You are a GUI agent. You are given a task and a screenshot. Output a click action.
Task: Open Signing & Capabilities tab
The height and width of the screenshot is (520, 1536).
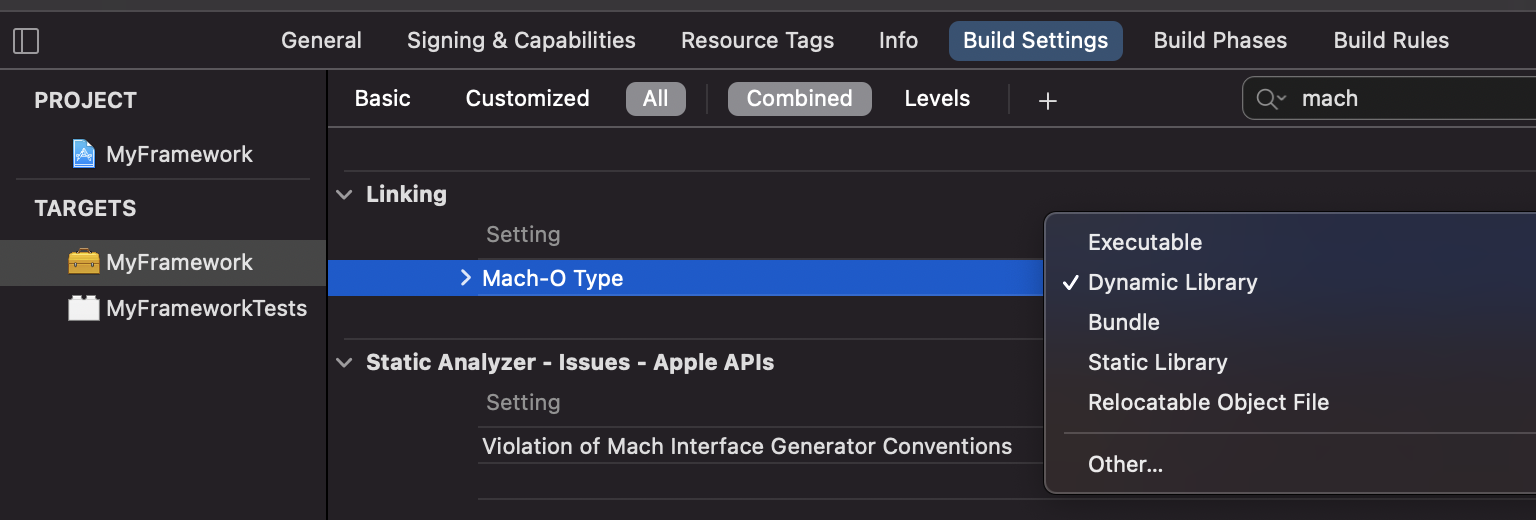(x=521, y=41)
